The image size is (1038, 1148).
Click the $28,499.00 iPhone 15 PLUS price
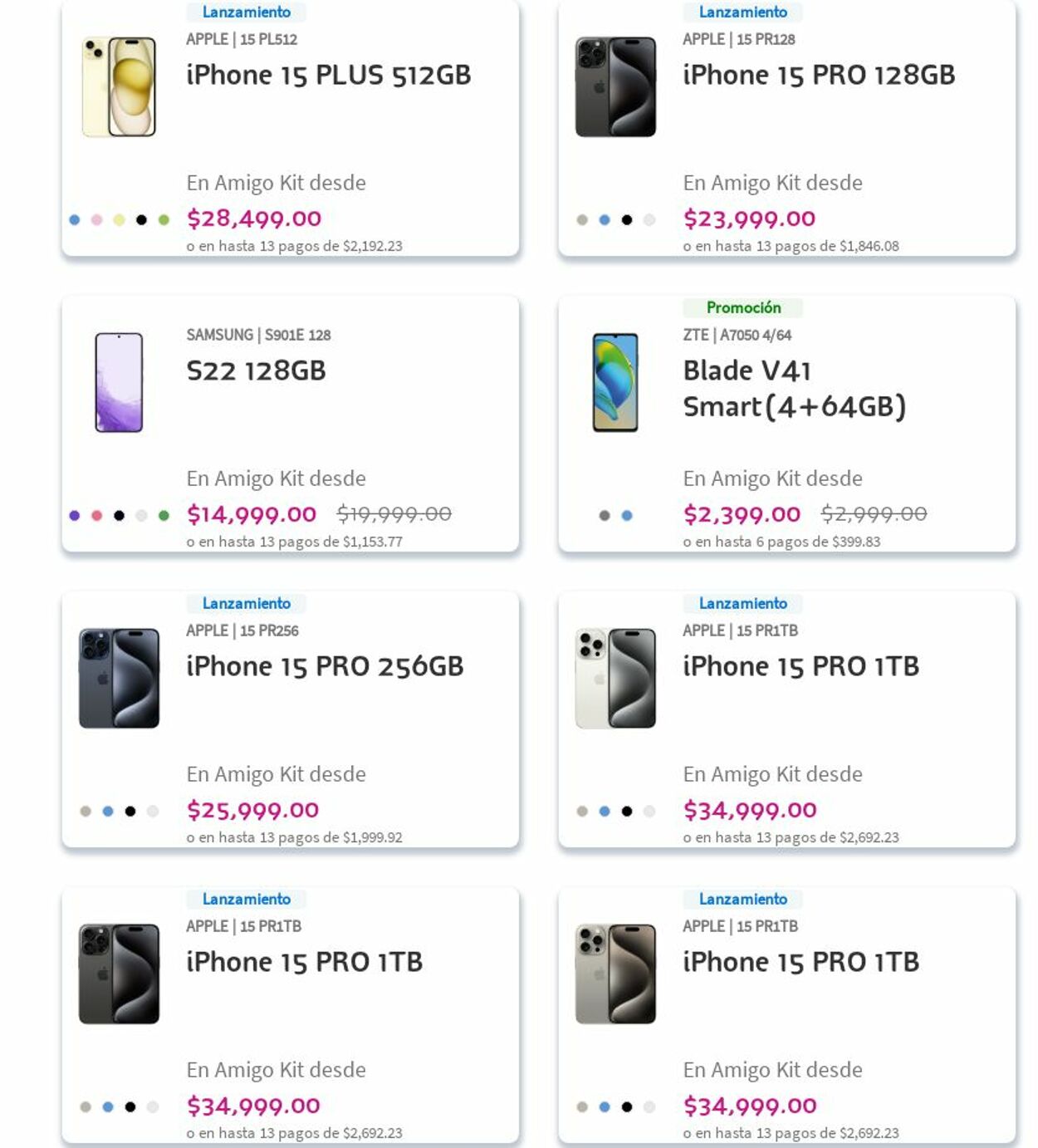pos(254,219)
